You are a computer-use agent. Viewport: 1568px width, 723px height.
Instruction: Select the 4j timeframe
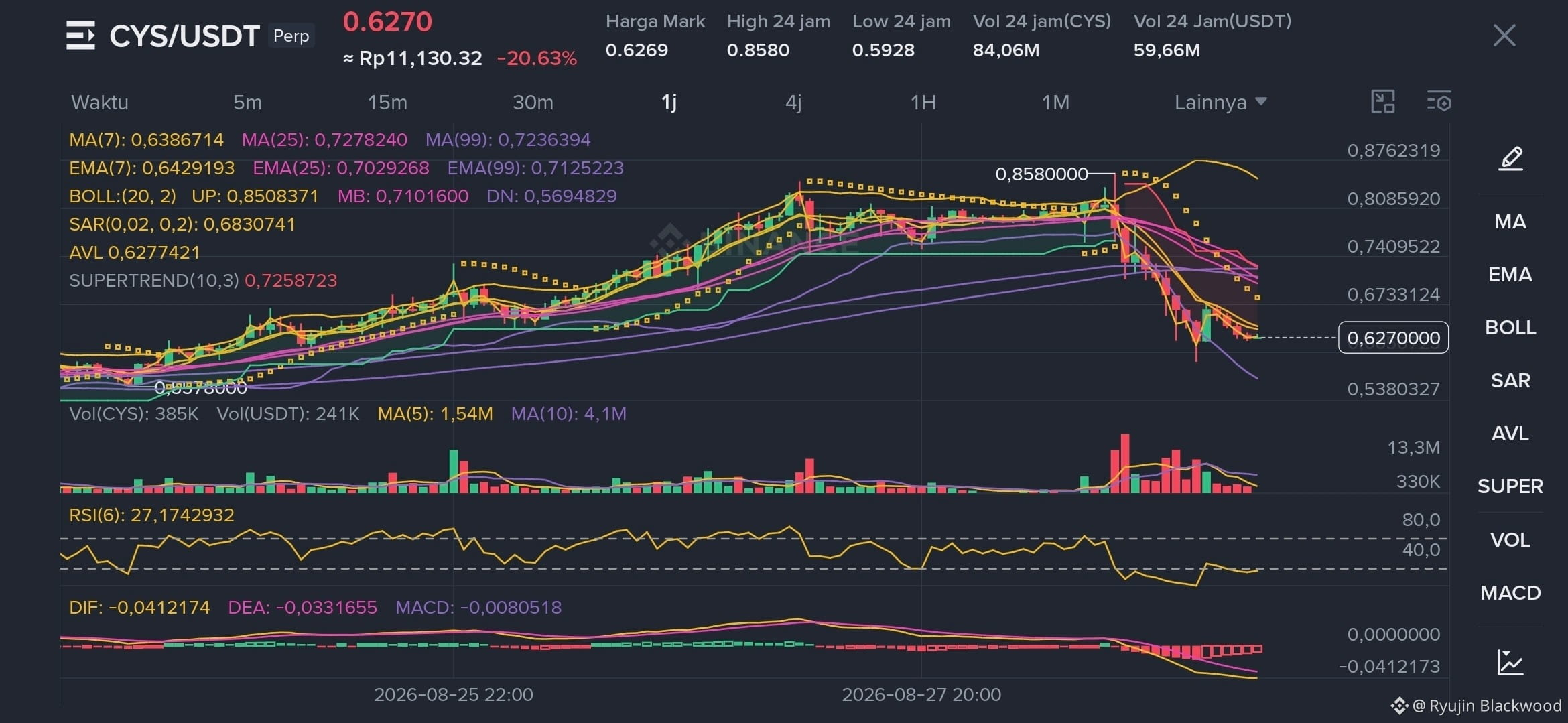[x=793, y=103]
